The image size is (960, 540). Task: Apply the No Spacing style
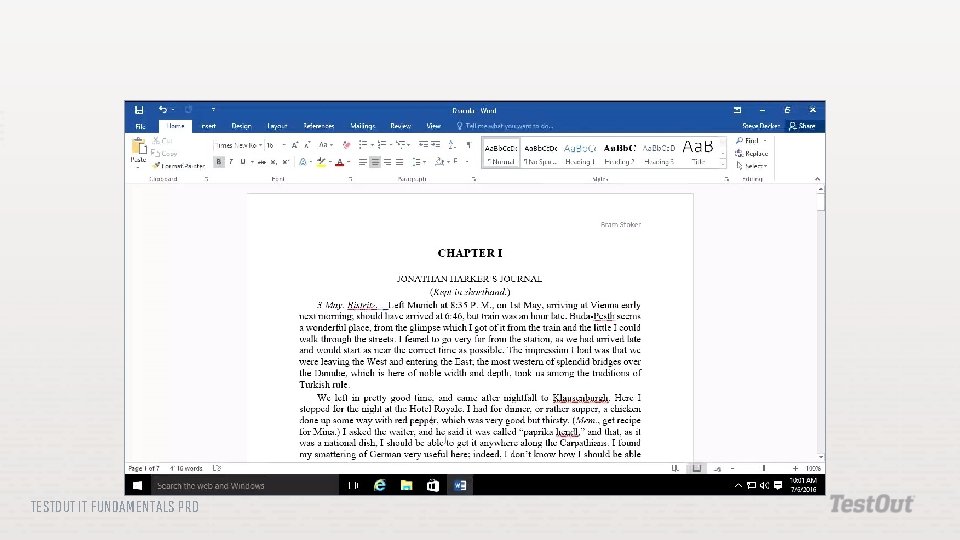pyautogui.click(x=540, y=154)
